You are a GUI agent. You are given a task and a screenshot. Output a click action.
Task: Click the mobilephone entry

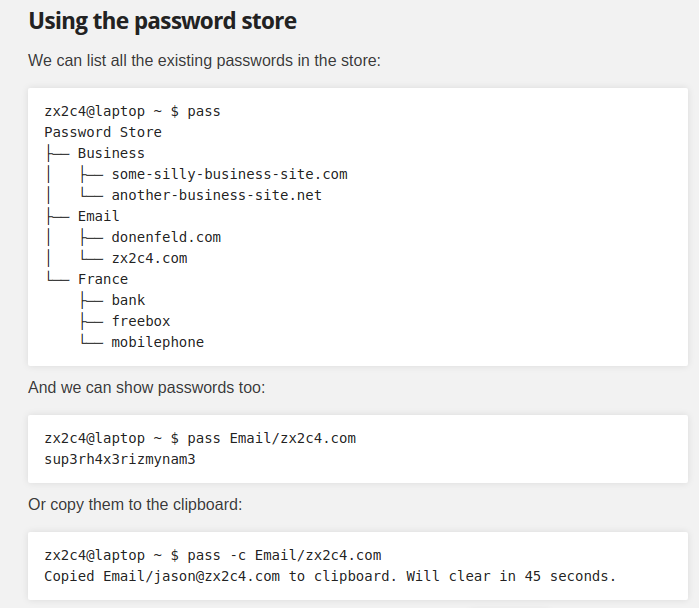(x=158, y=342)
